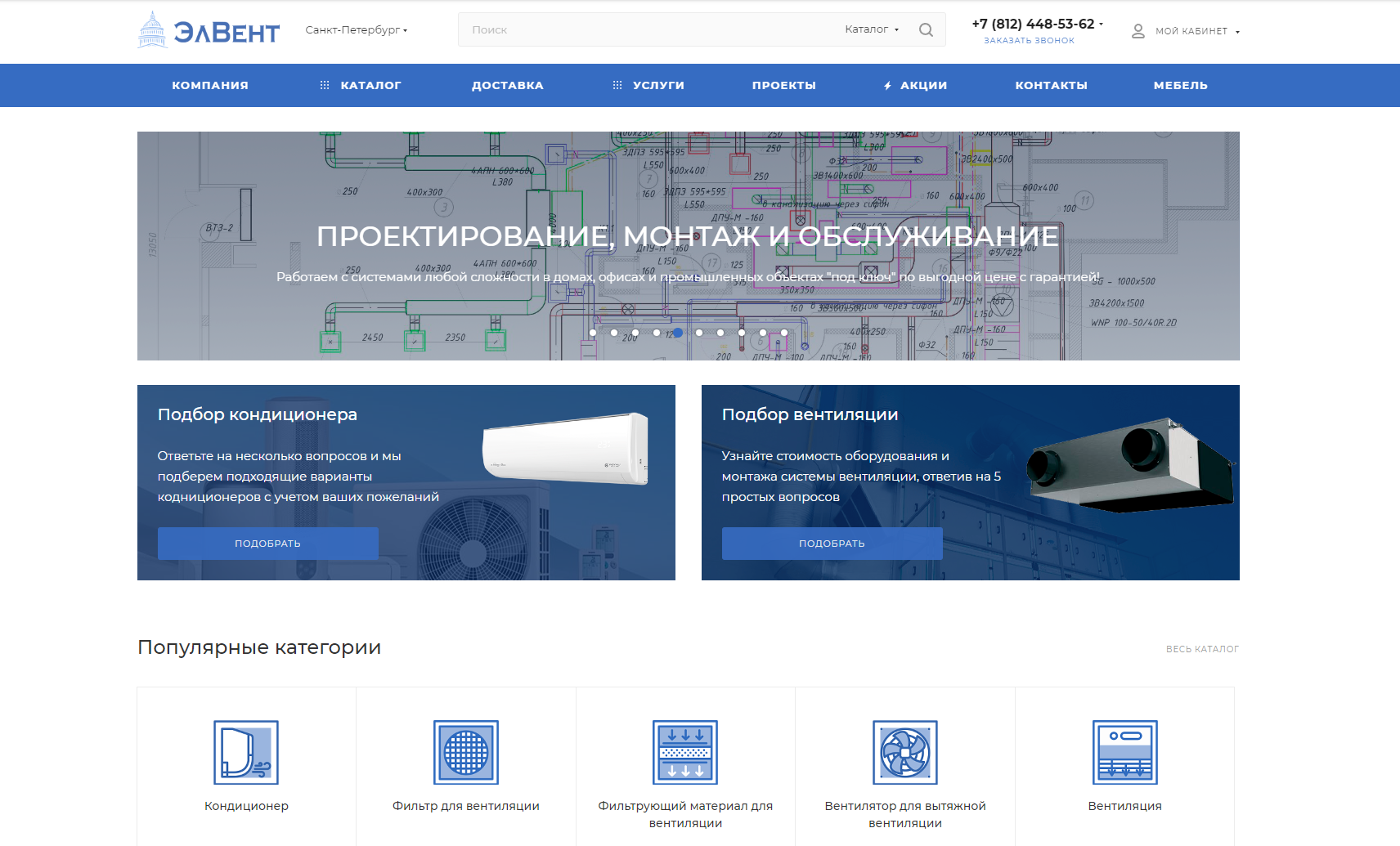The height and width of the screenshot is (846, 1400).
Task: Open the Фильтр для вентиляции icon
Action: pyautogui.click(x=466, y=752)
